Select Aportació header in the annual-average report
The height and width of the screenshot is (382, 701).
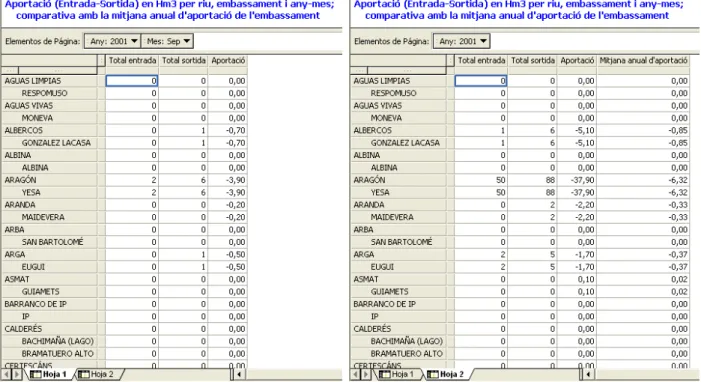click(577, 60)
